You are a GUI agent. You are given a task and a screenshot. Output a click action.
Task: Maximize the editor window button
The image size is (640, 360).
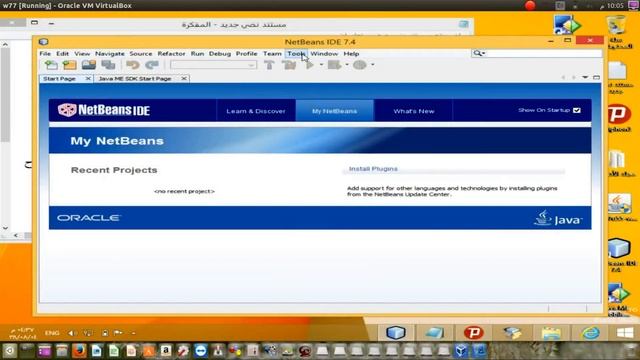(x=596, y=78)
